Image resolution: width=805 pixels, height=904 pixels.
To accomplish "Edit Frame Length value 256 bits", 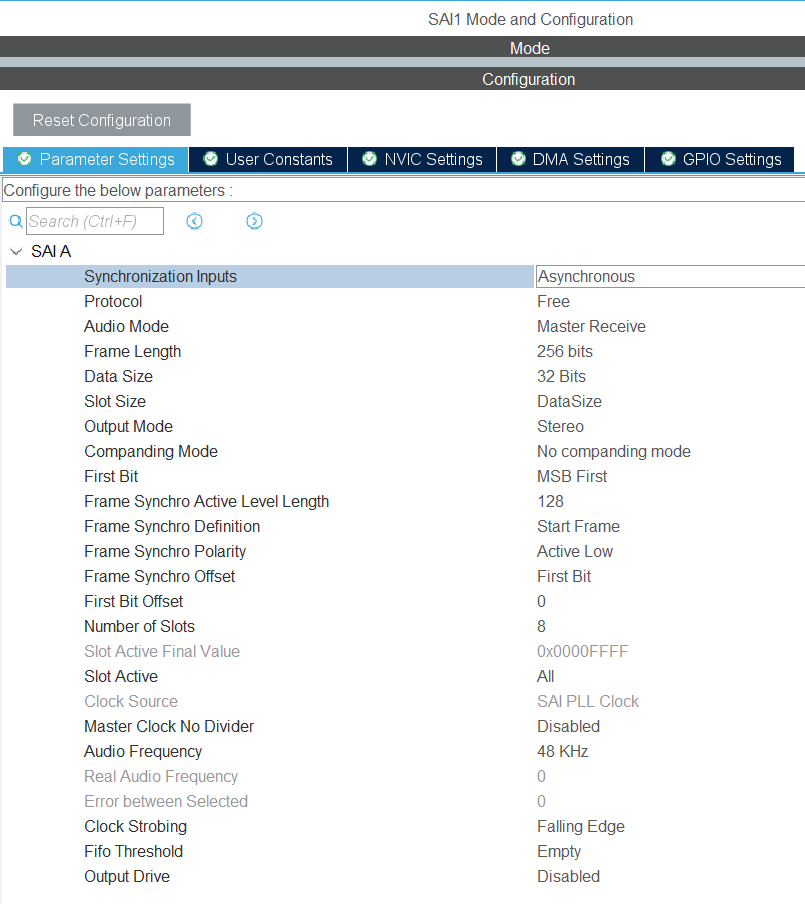I will pyautogui.click(x=565, y=351).
